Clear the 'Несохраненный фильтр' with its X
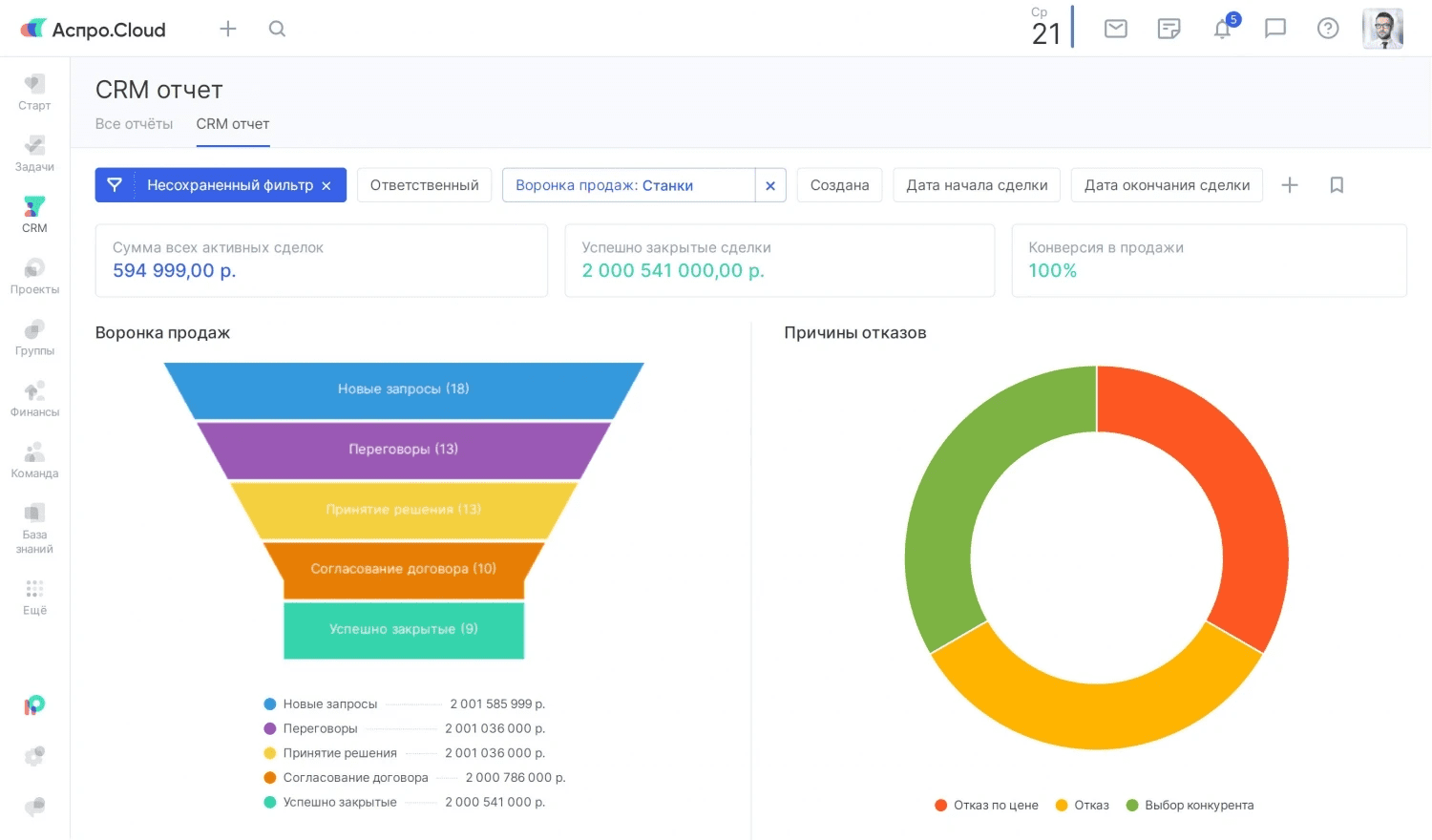The image size is (1432, 840). pyautogui.click(x=326, y=186)
